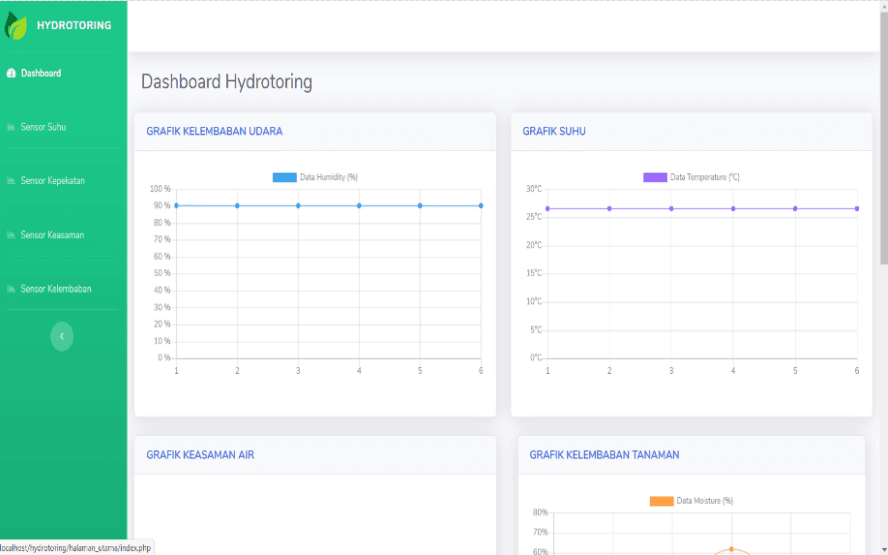Click the Data Humidity (%) legend label
The height and width of the screenshot is (555, 888).
(x=328, y=177)
